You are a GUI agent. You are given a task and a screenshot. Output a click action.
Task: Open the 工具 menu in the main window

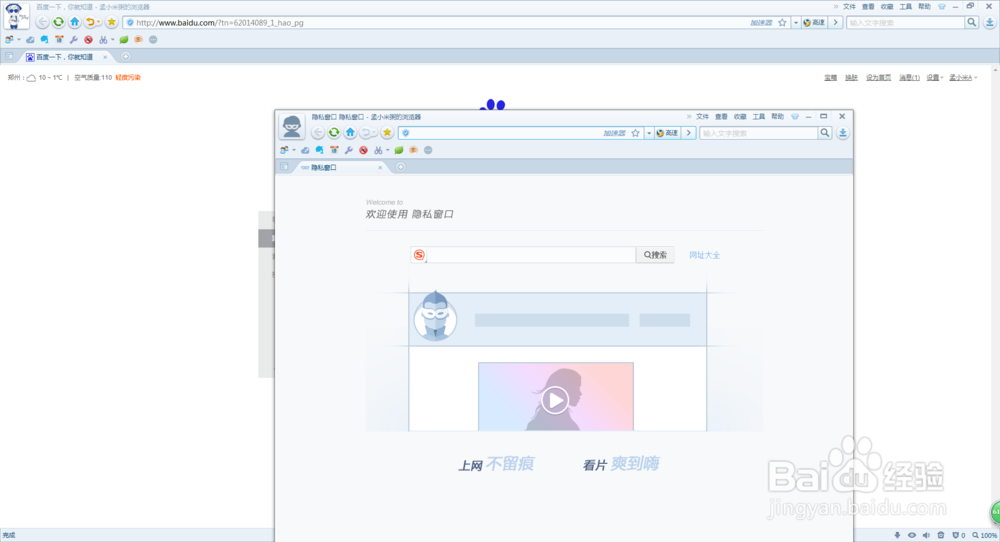tap(906, 6)
